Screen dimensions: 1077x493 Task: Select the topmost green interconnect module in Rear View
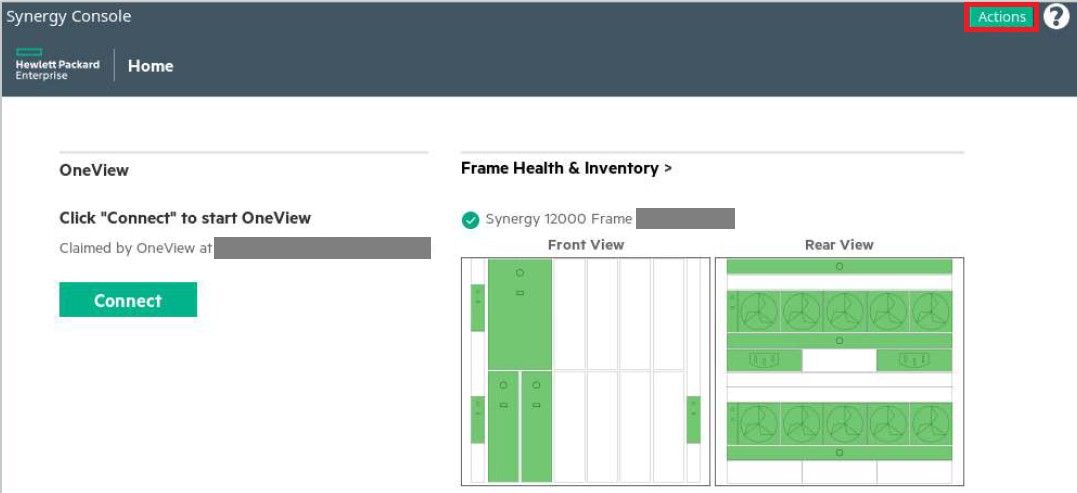click(x=839, y=266)
